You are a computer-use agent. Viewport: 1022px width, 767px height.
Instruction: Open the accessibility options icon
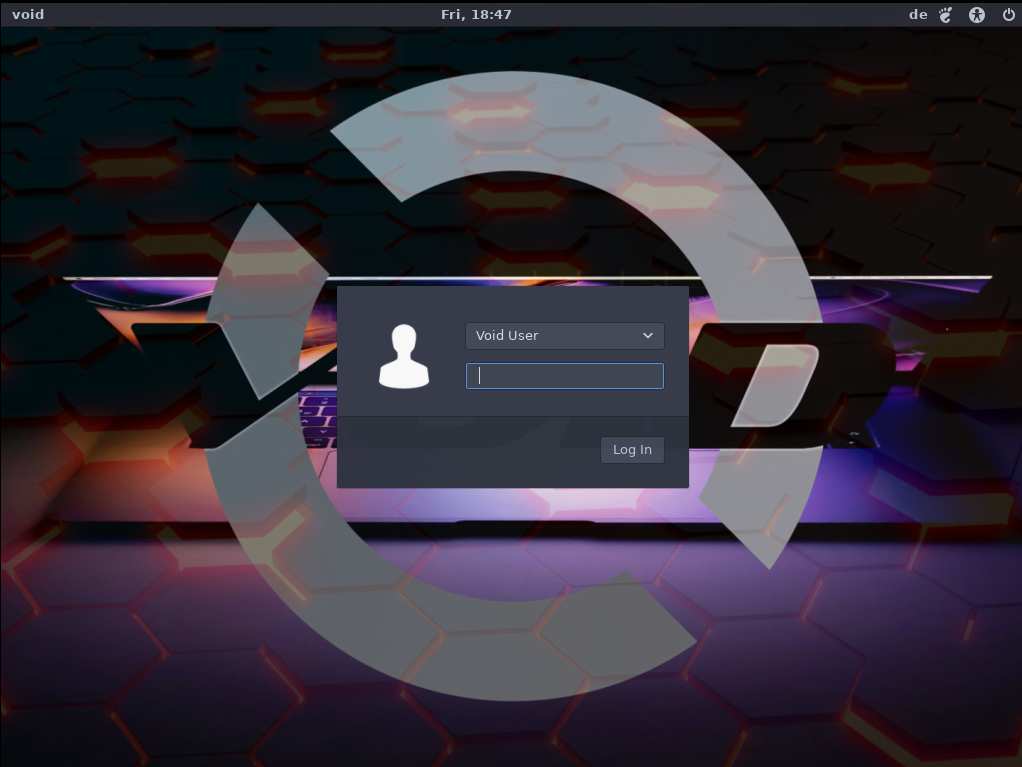[977, 14]
